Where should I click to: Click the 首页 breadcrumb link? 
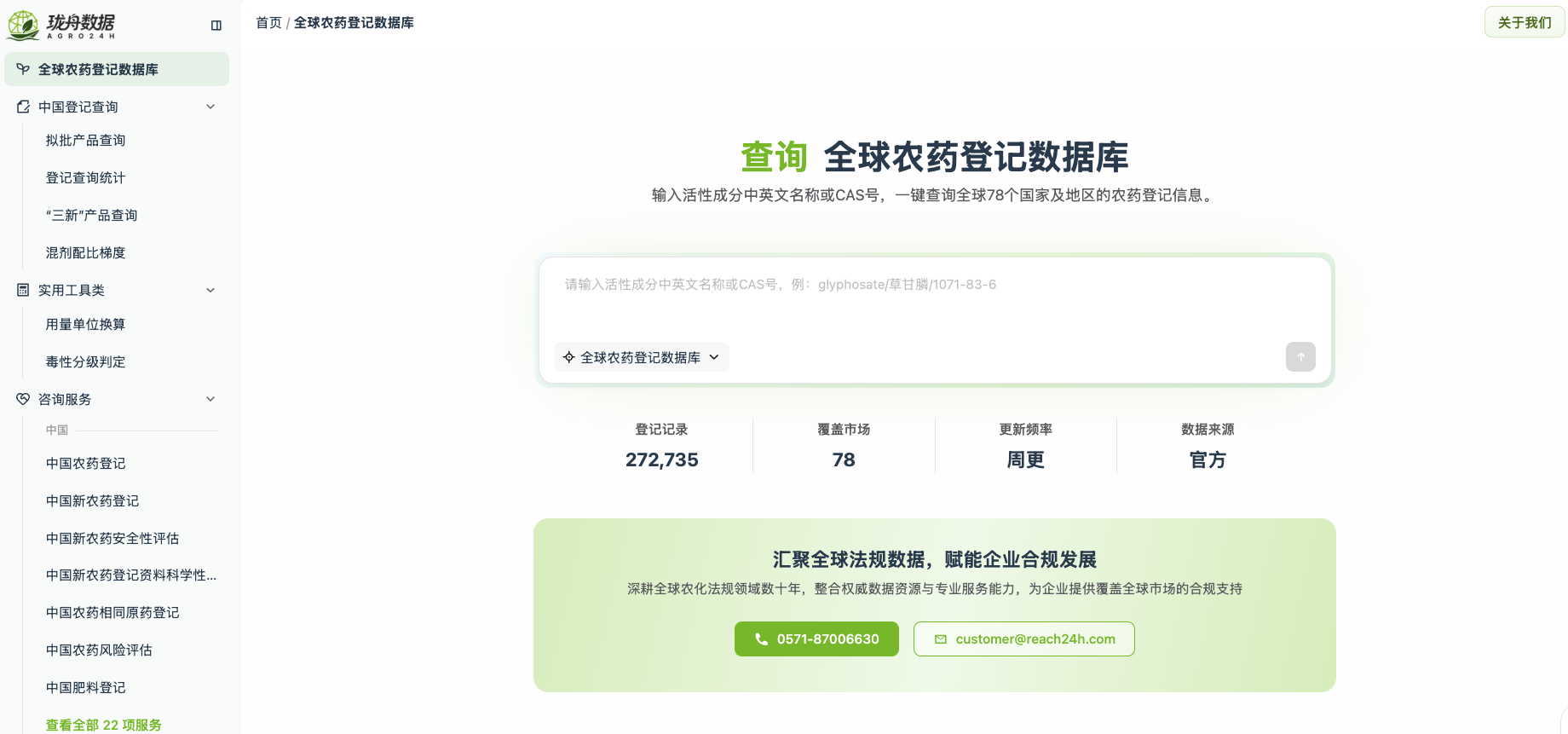click(x=268, y=23)
